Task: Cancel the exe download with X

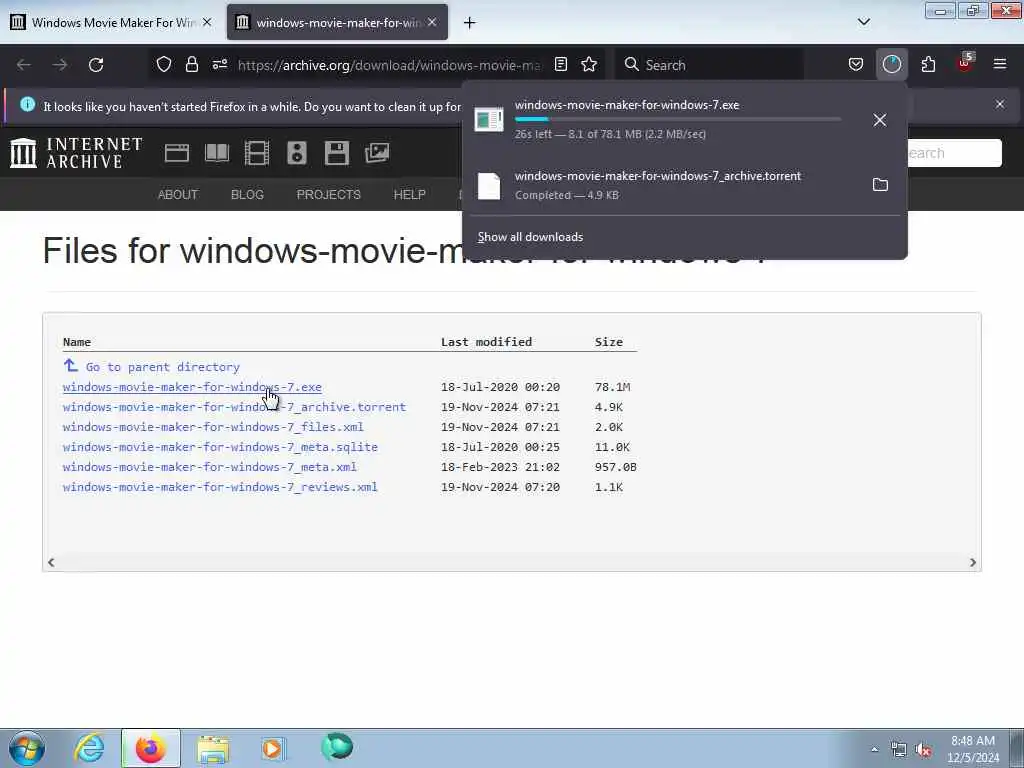Action: pyautogui.click(x=880, y=120)
